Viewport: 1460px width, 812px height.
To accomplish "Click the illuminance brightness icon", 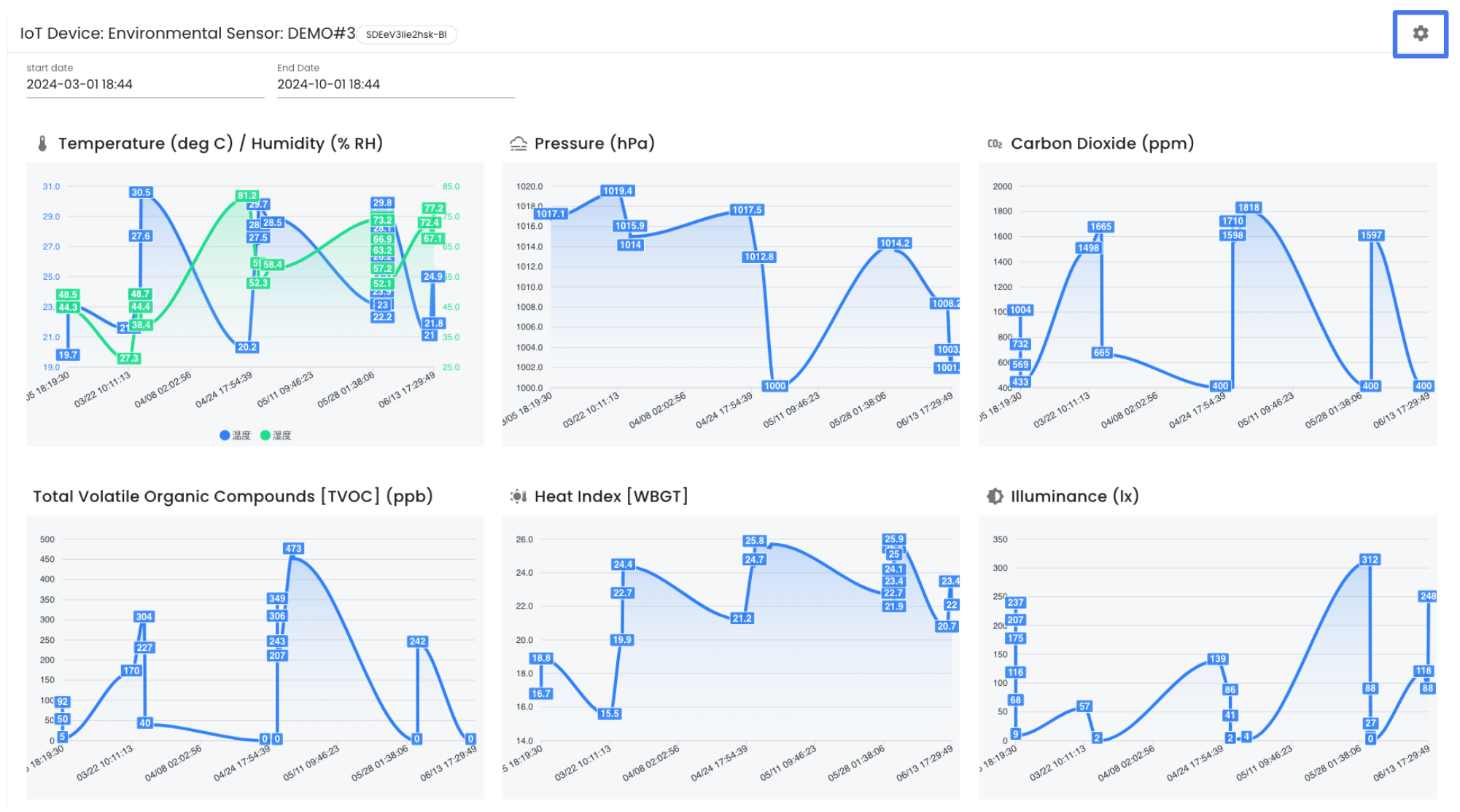I will (995, 496).
